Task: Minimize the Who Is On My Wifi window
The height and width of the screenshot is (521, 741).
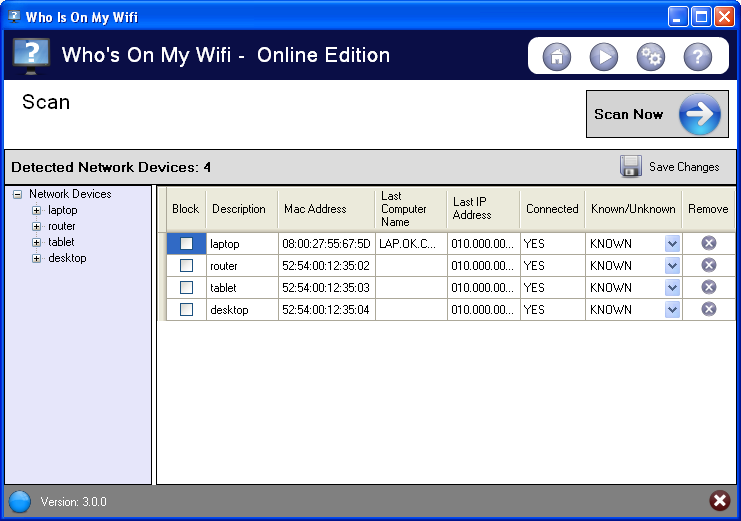Action: [677, 17]
